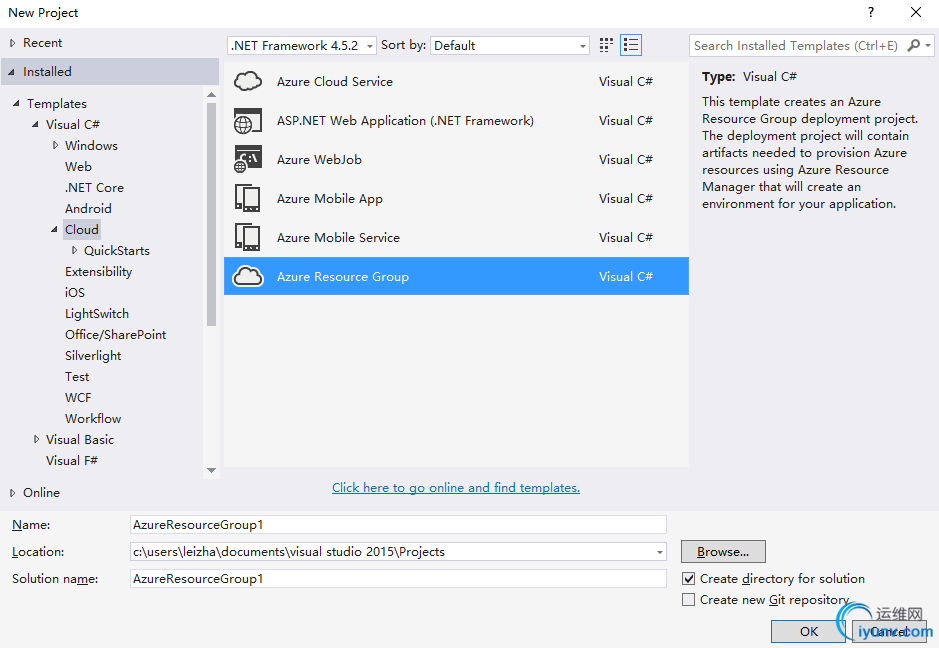The image size is (939, 648).
Task: Click the Azure Resource Group cloud icon
Action: (248, 276)
